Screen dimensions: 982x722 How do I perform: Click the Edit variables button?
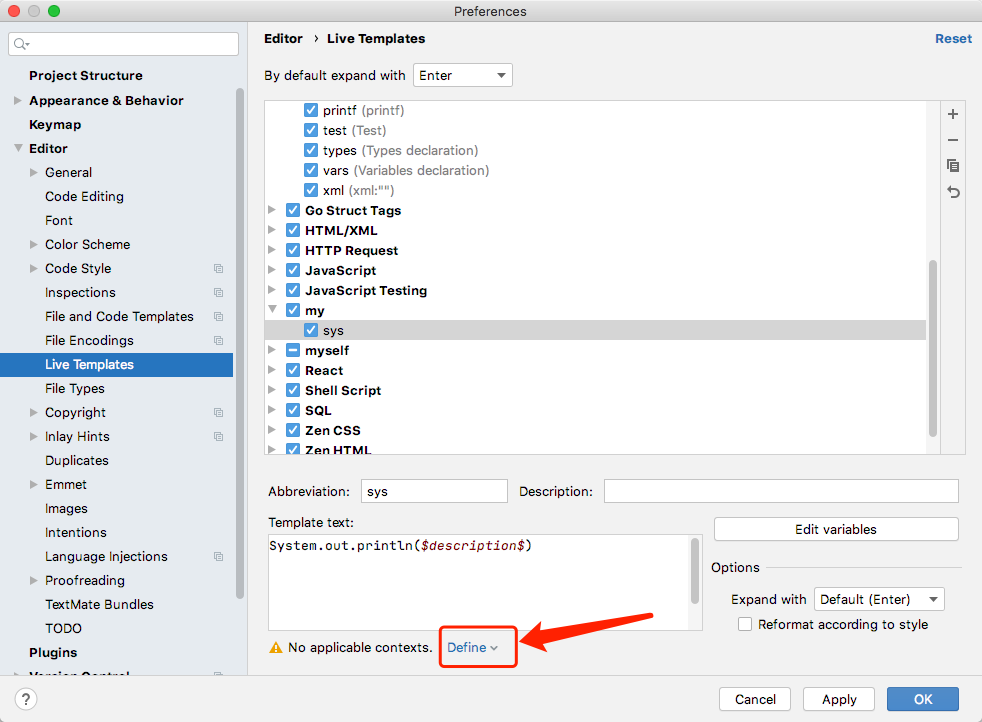tap(836, 529)
